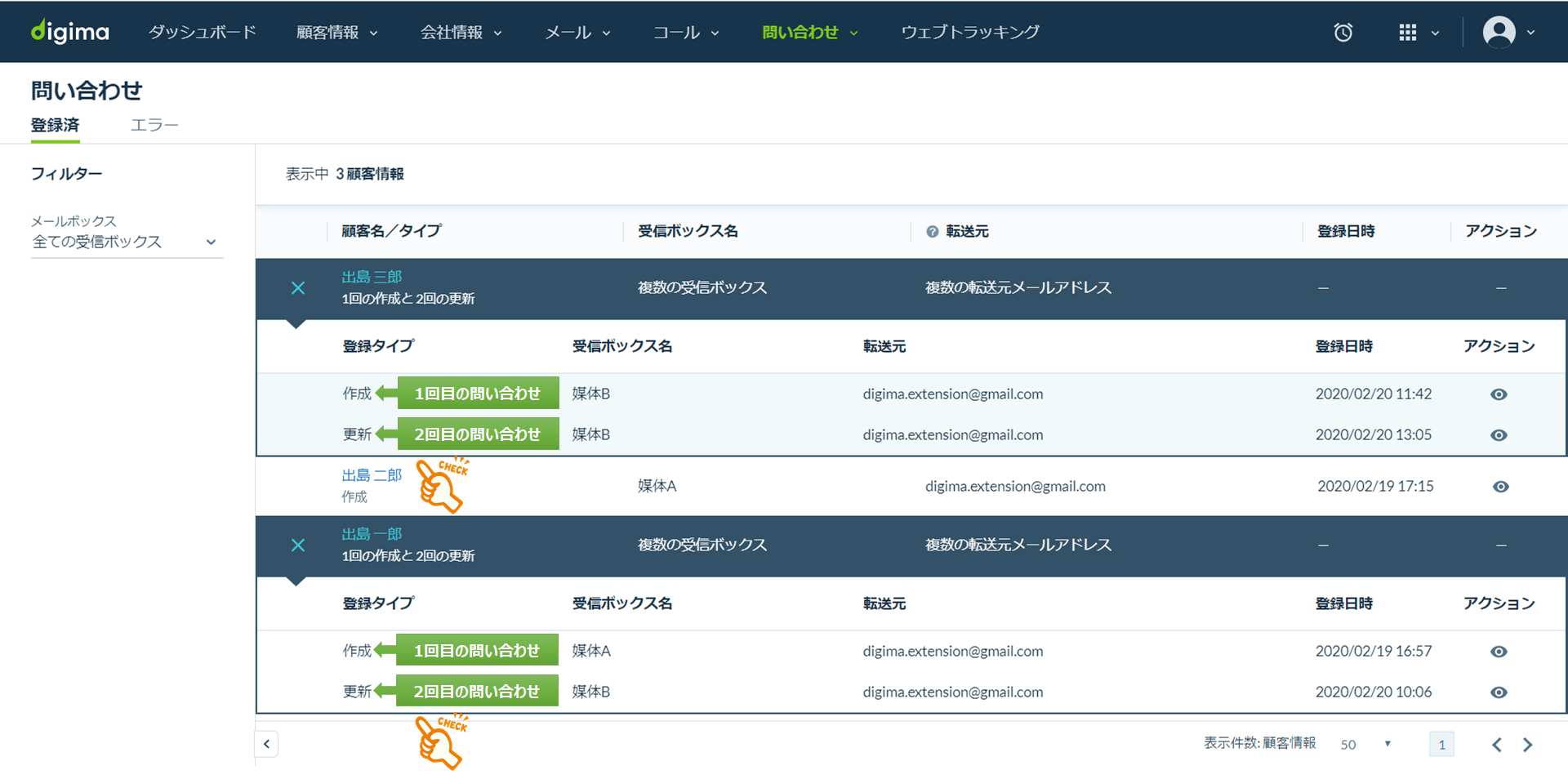Open the 出島 三郎 customer link
The height and width of the screenshot is (779, 1568).
[372, 277]
